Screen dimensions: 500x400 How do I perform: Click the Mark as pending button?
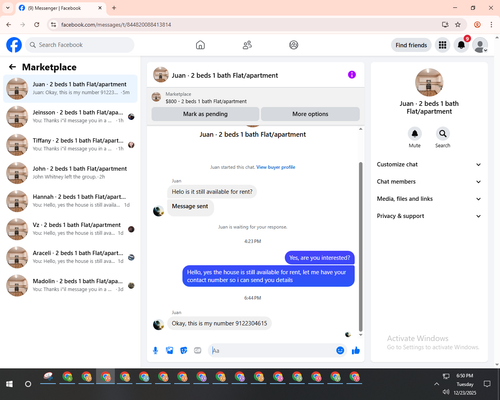[205, 114]
